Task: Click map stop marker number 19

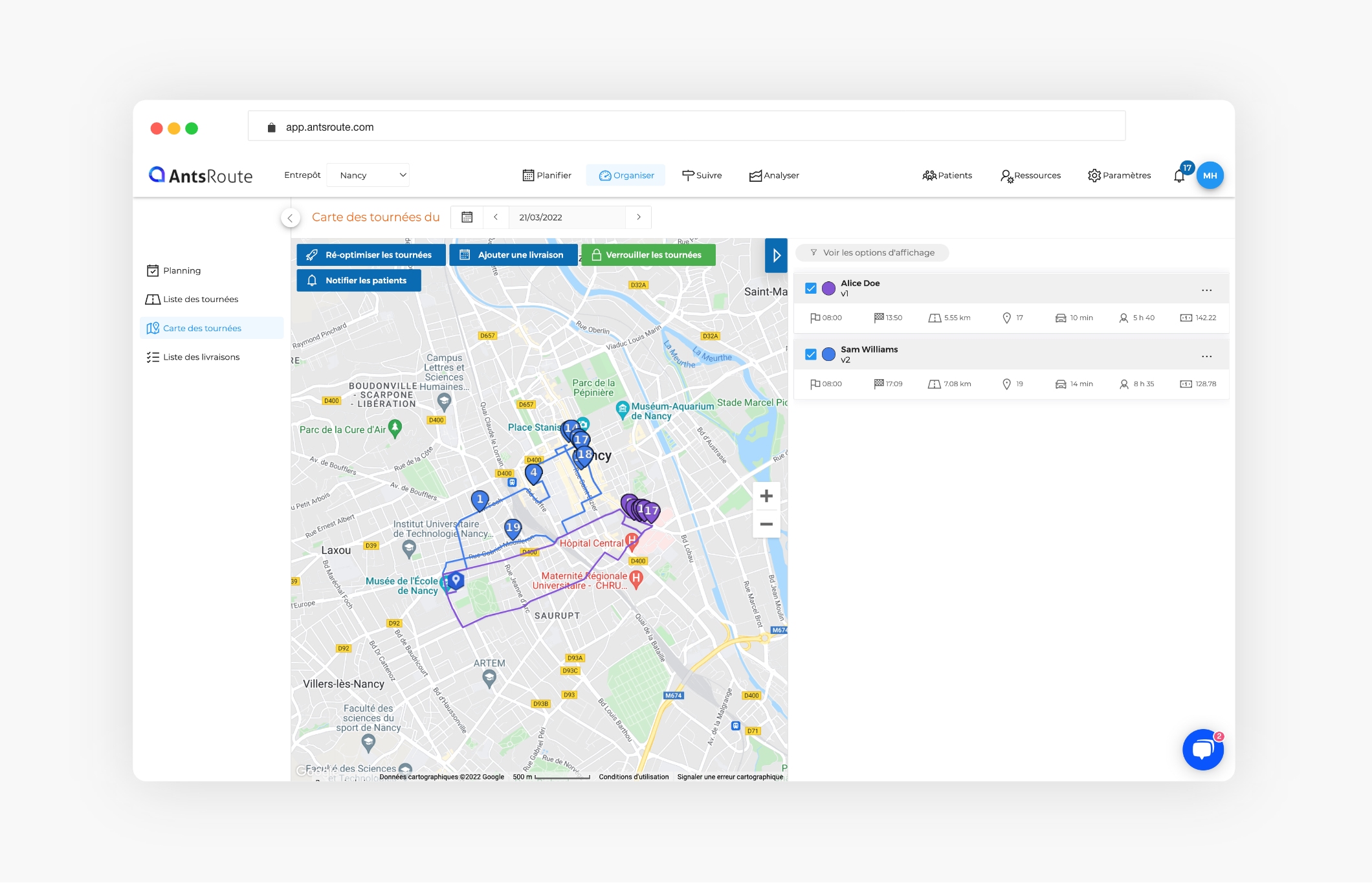Action: (513, 529)
